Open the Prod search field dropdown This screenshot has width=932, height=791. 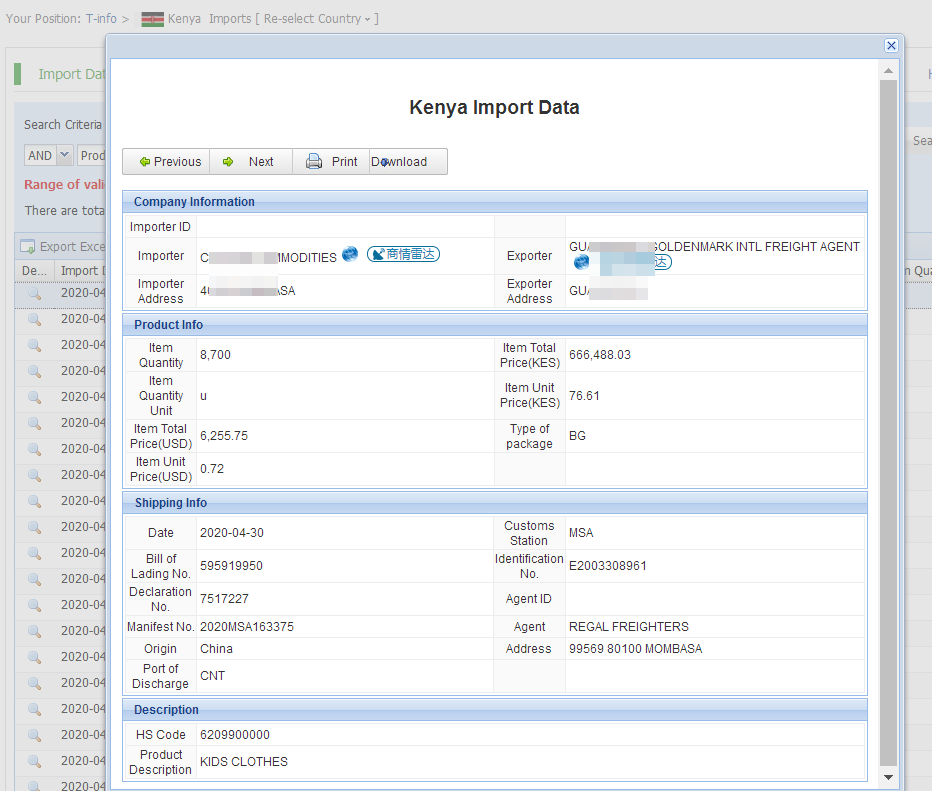tap(92, 155)
